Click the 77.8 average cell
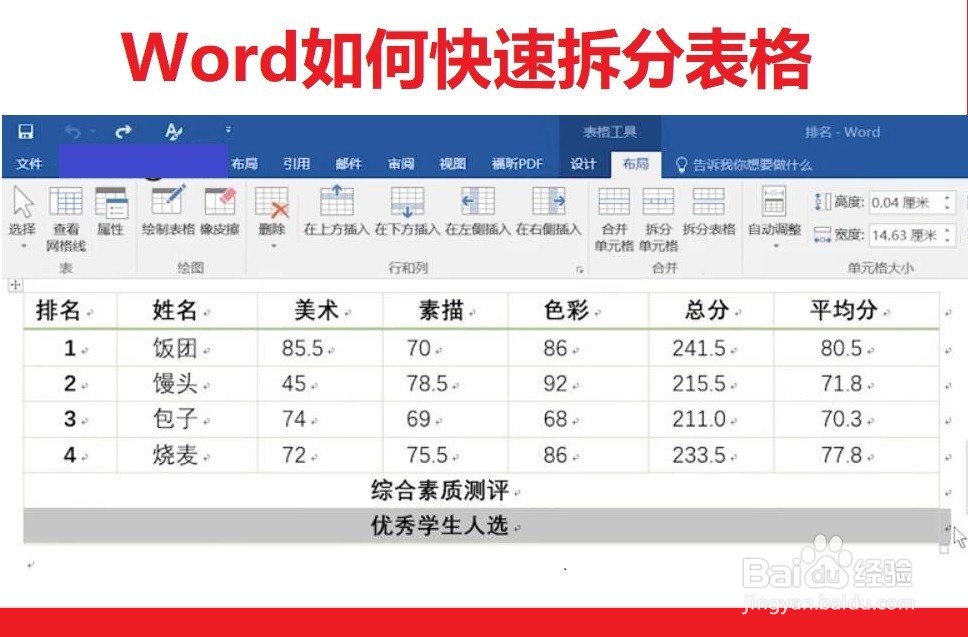 tap(856, 456)
